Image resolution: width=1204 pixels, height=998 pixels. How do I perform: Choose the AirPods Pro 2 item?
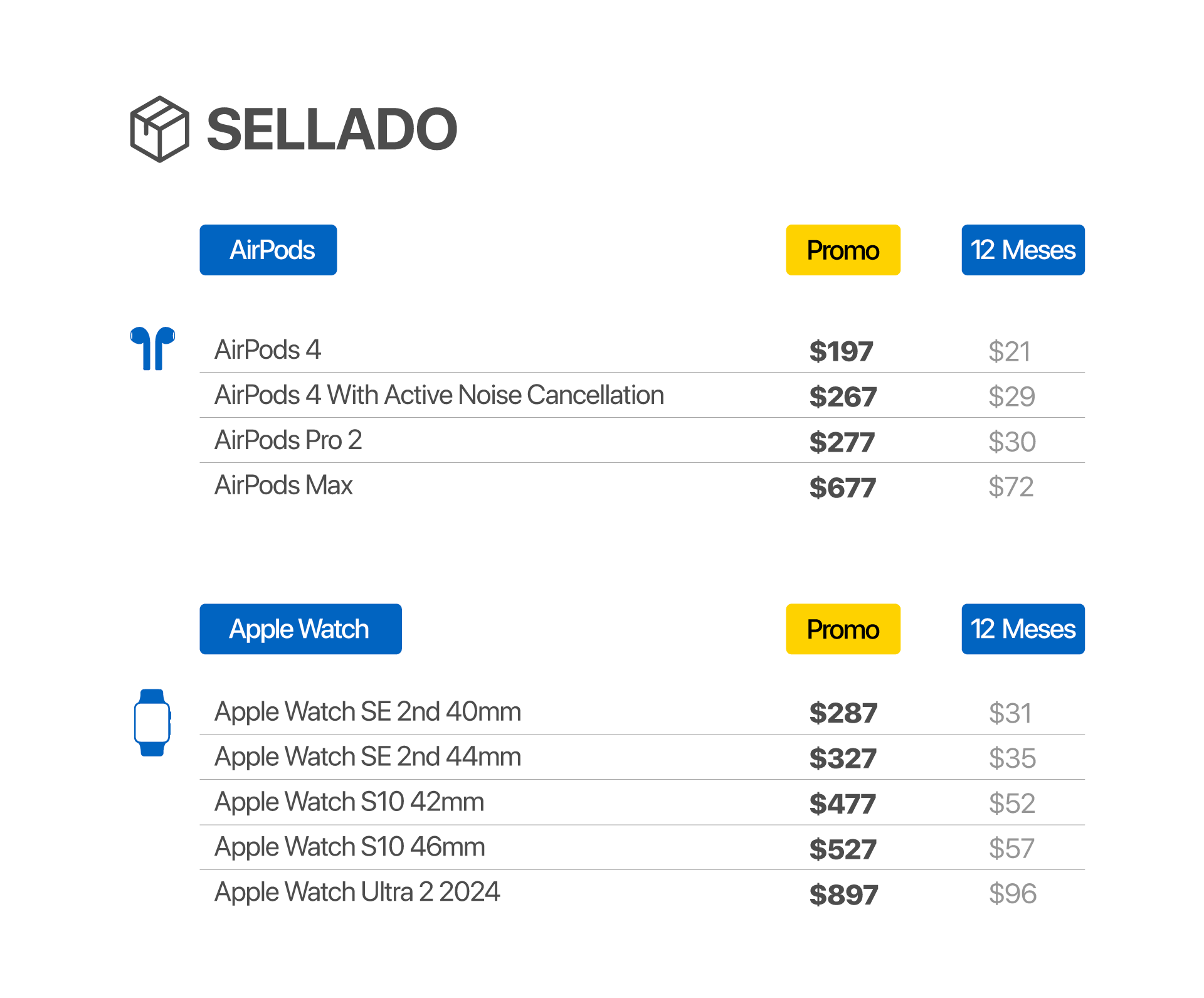pos(288,440)
